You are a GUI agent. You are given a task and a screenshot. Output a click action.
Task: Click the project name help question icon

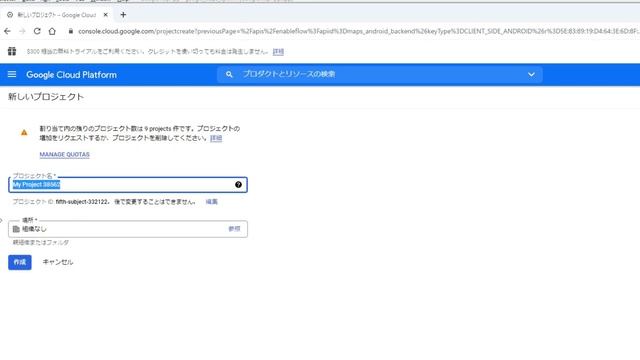(x=238, y=184)
